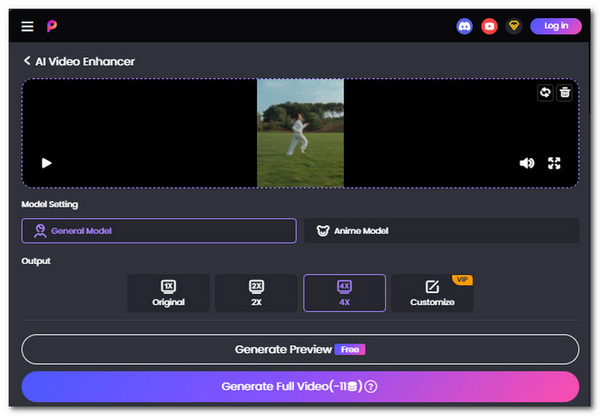This screenshot has height=416, width=600.
Task: Open the YouTube channel icon
Action: (490, 26)
